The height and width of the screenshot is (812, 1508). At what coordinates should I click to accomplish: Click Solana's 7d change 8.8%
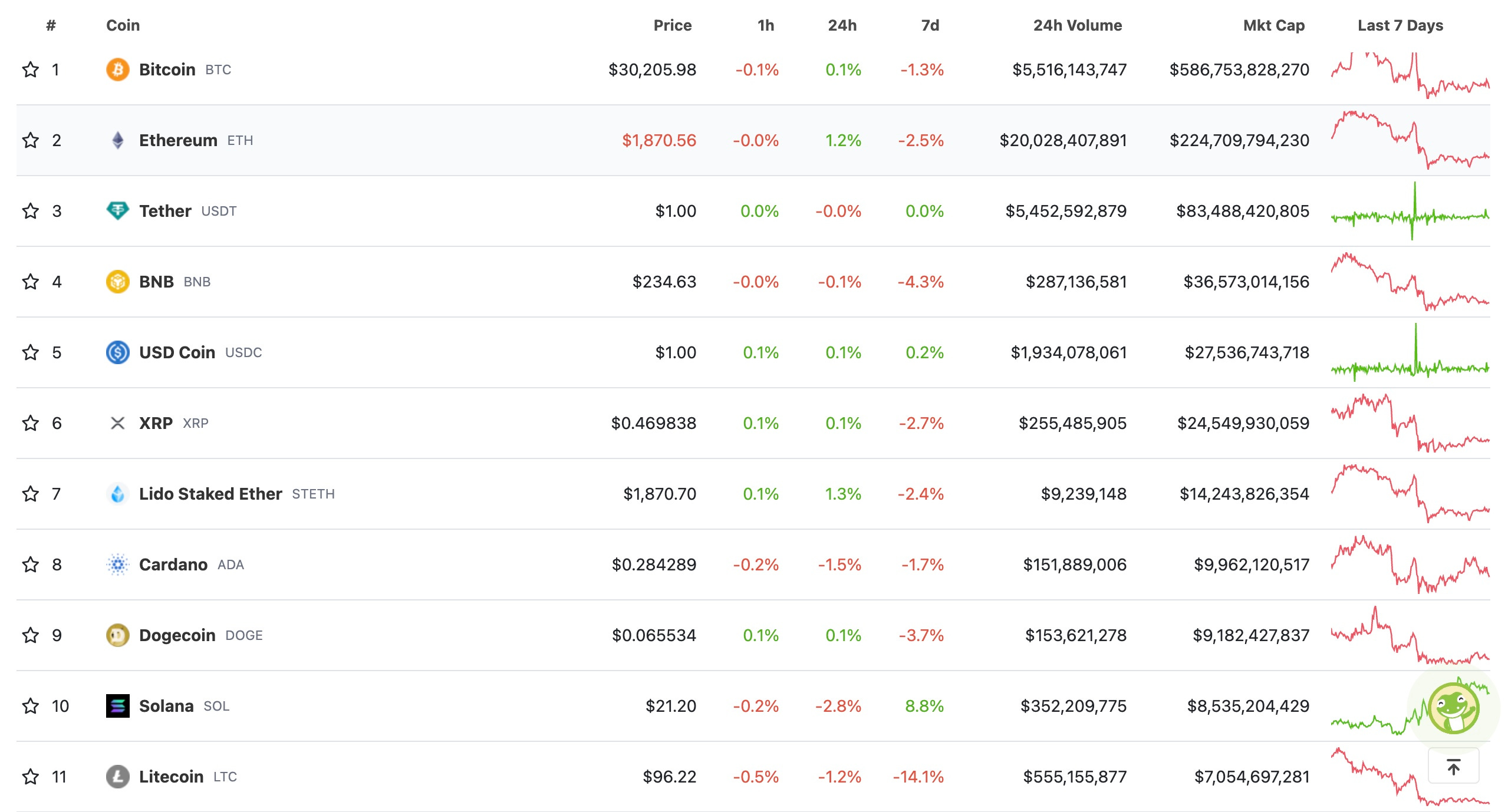(924, 706)
